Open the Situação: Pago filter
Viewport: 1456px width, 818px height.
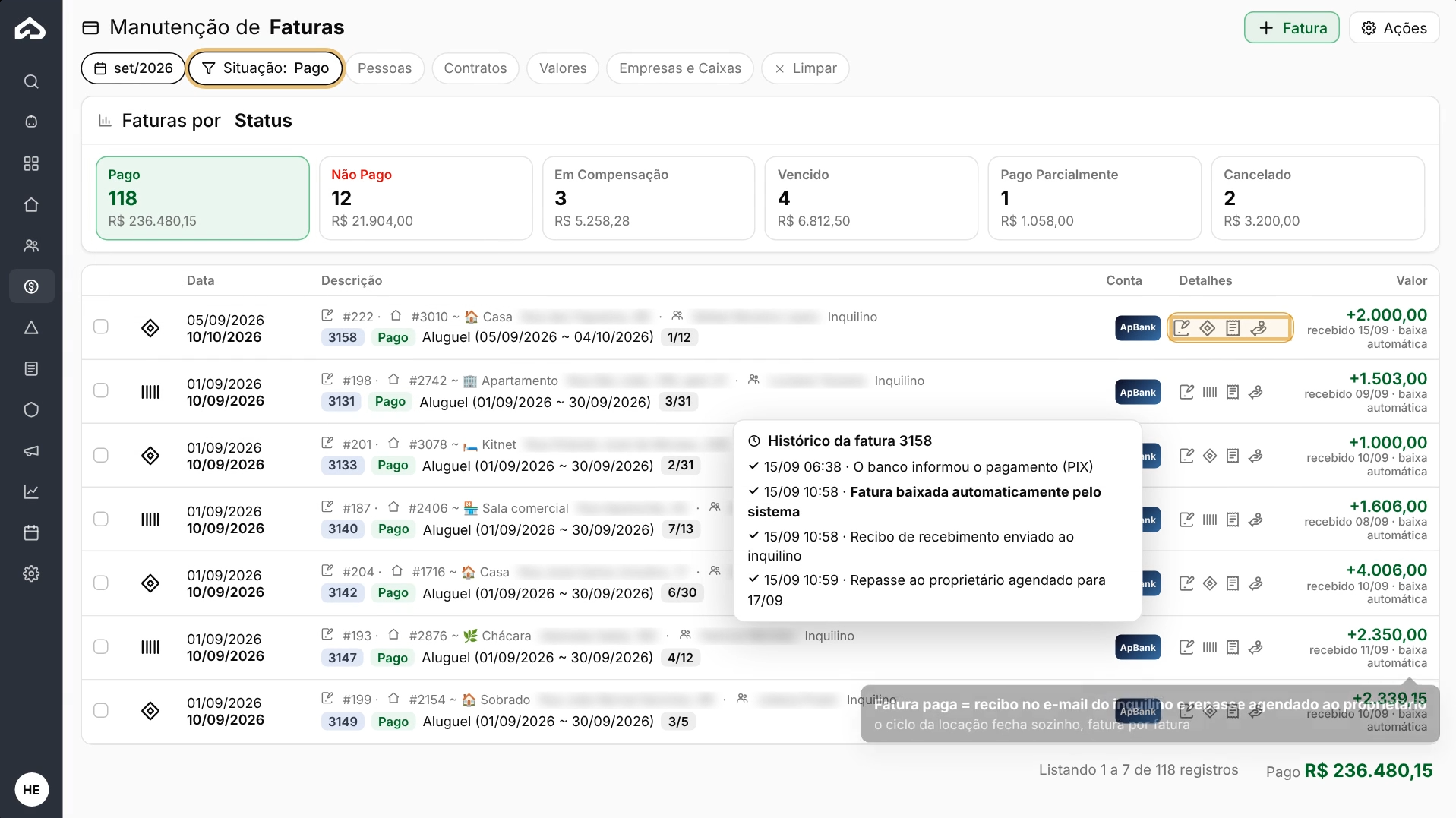(265, 68)
